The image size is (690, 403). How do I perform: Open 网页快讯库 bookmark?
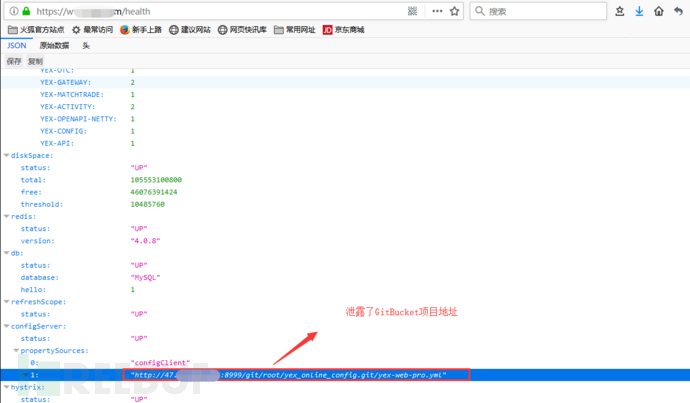[x=242, y=29]
